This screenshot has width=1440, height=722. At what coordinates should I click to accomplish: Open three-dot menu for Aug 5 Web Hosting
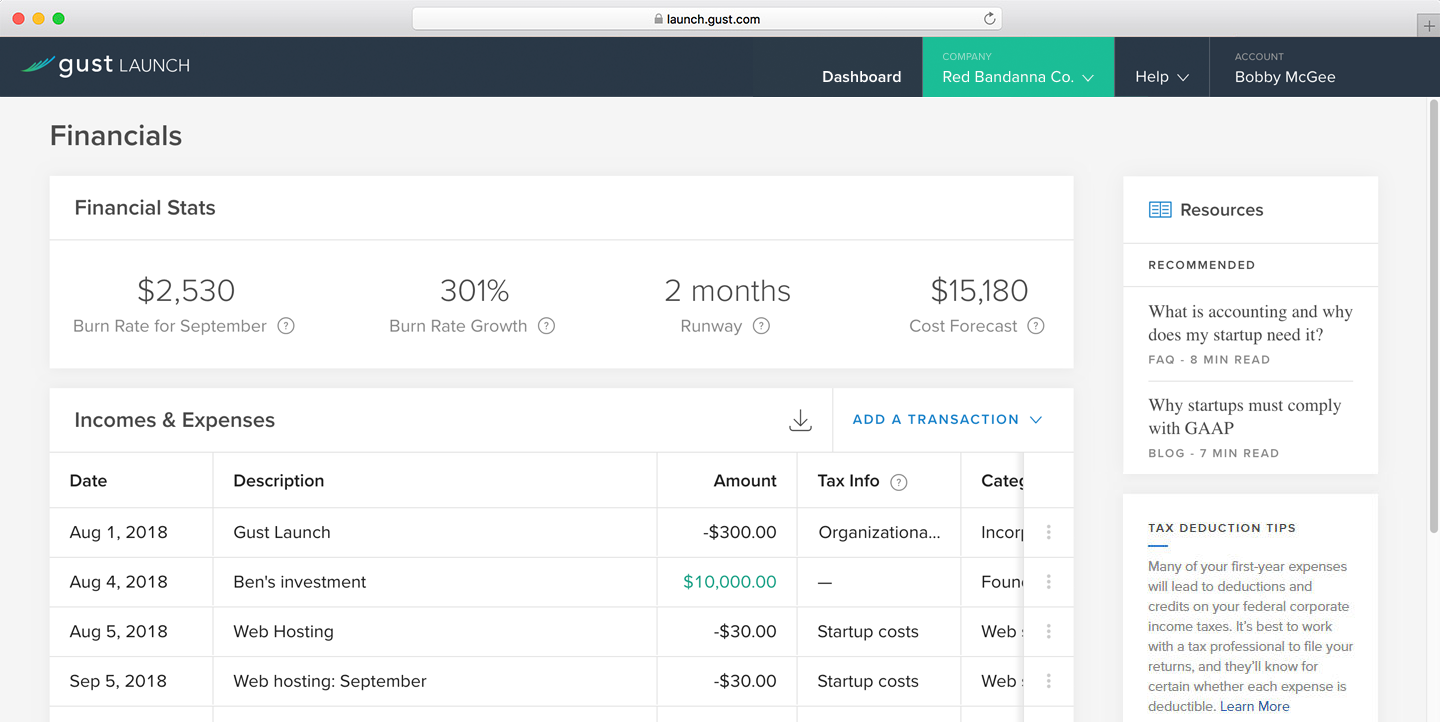tap(1048, 632)
